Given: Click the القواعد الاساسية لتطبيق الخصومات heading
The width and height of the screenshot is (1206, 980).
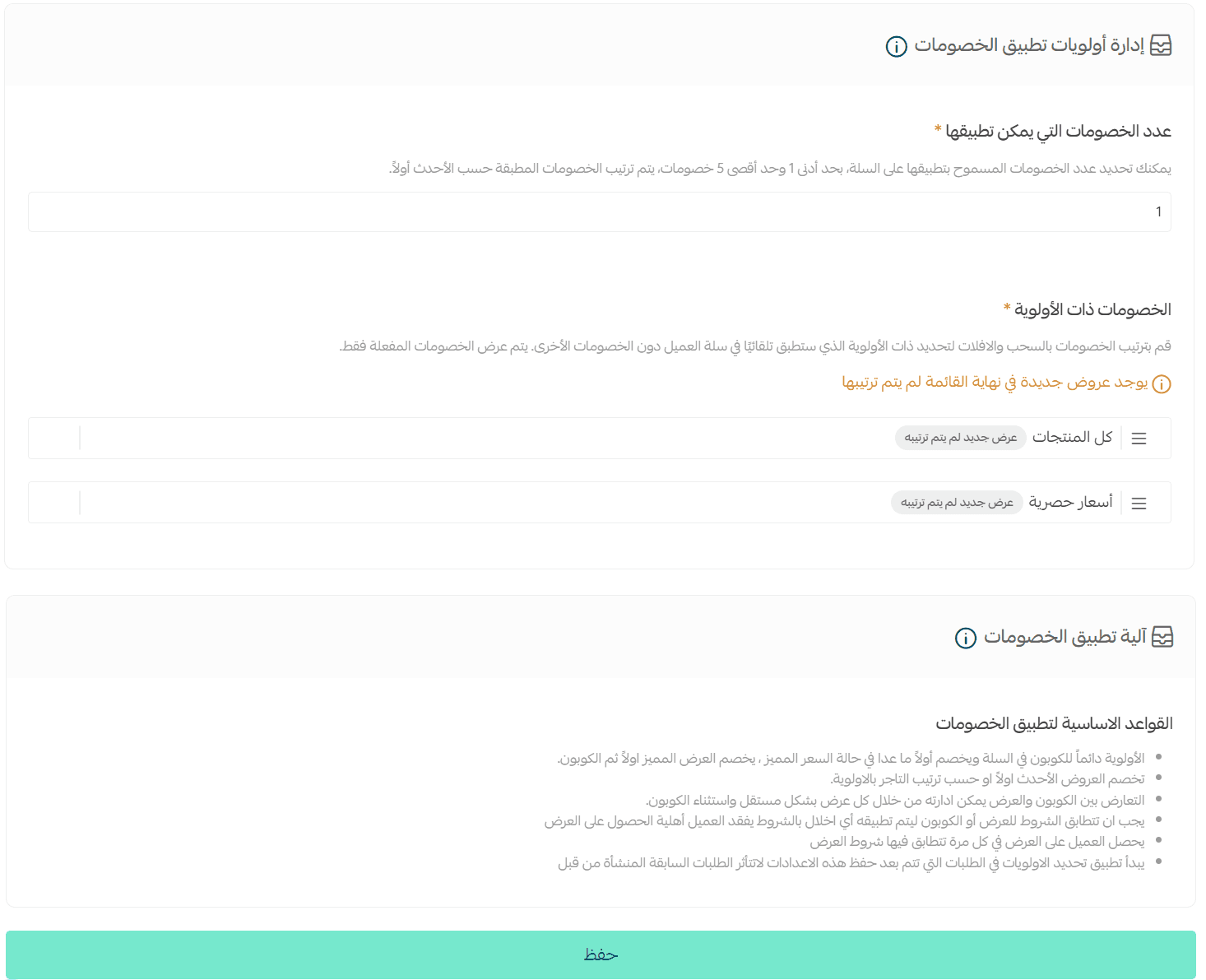Looking at the screenshot, I should (x=1054, y=723).
